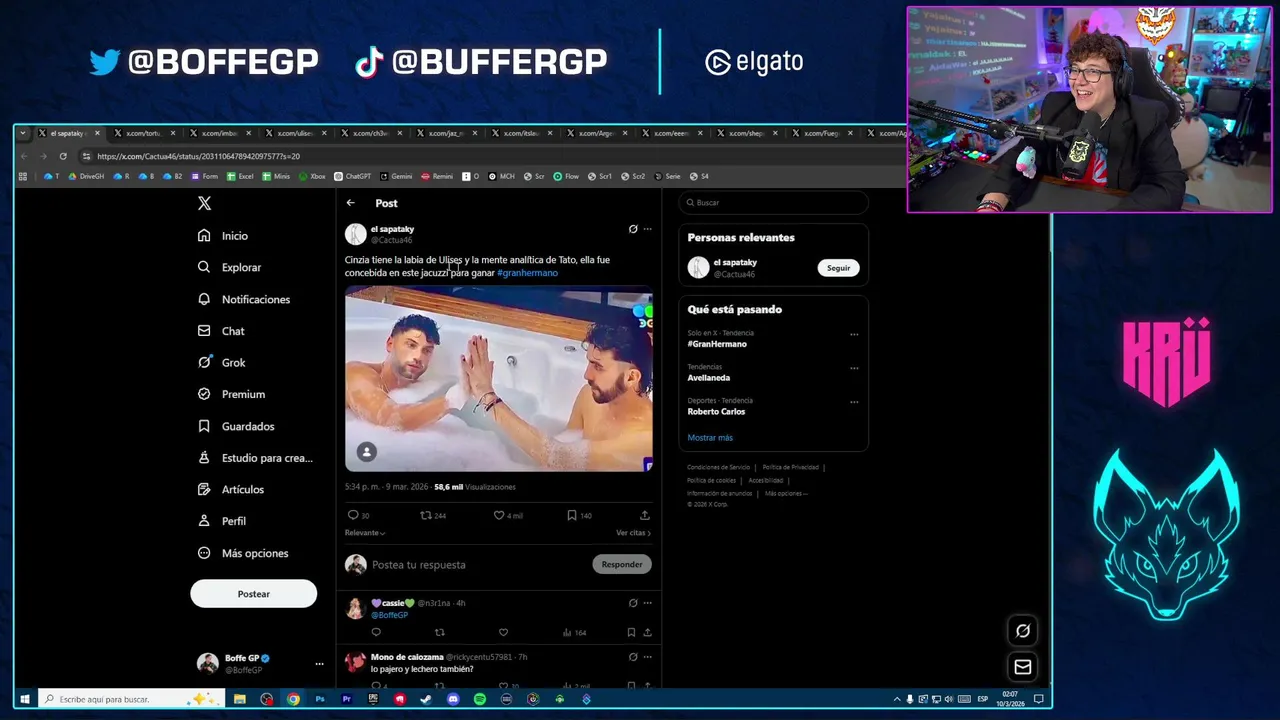Open Notificaciones in the sidebar

[244, 299]
